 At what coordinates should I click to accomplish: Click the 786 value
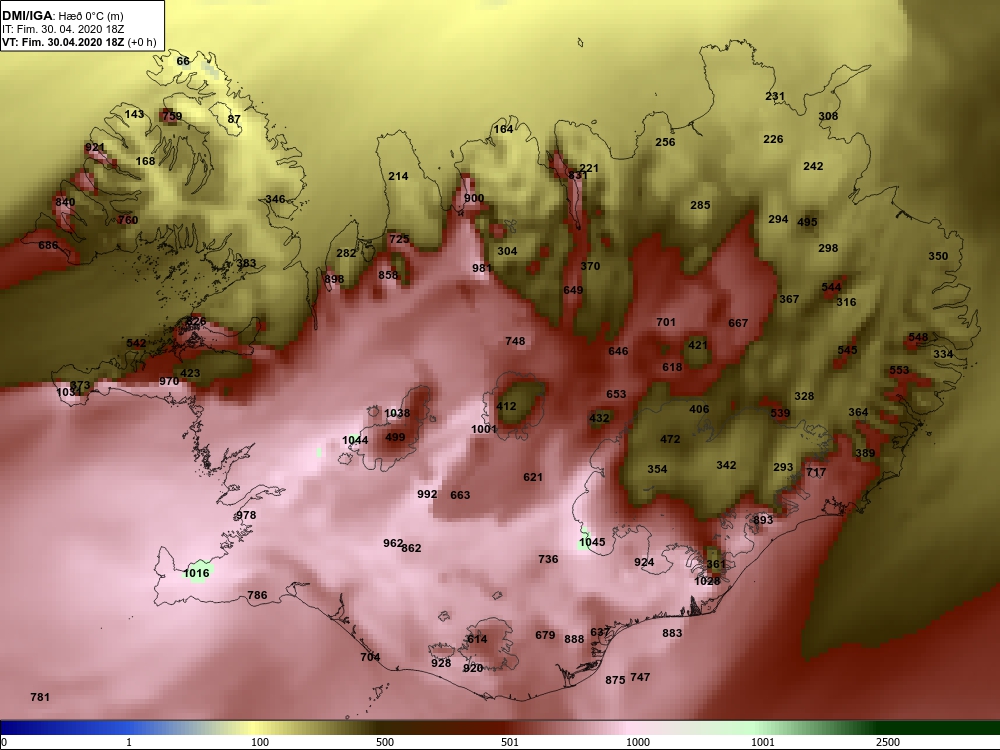(257, 596)
